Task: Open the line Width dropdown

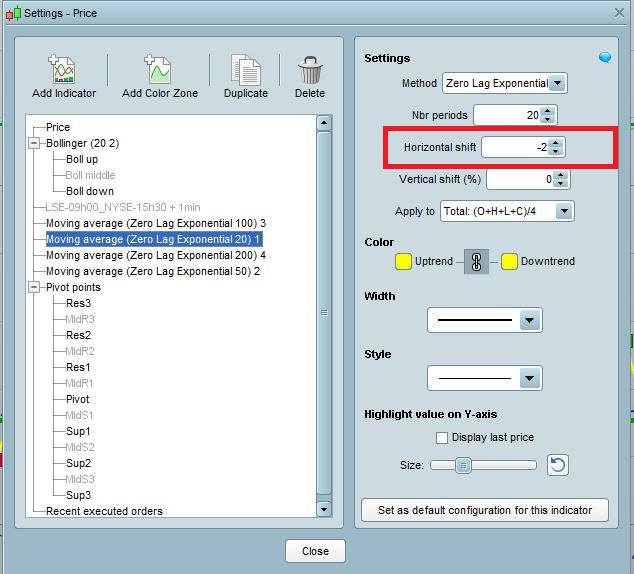Action: click(x=530, y=320)
